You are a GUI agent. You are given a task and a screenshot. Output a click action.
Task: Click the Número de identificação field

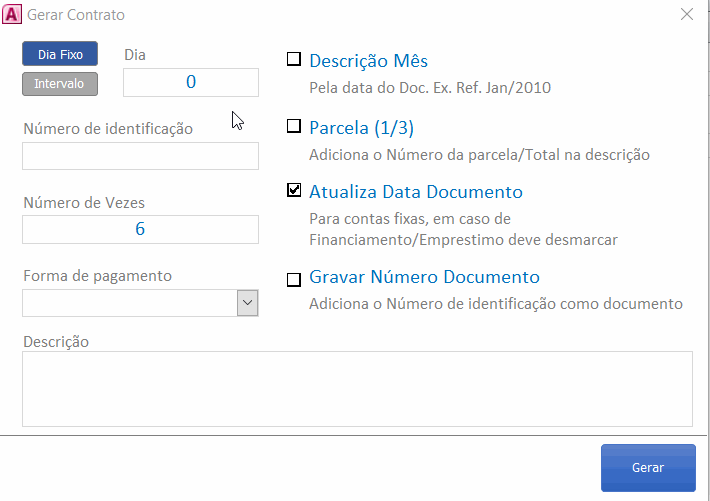pos(140,156)
